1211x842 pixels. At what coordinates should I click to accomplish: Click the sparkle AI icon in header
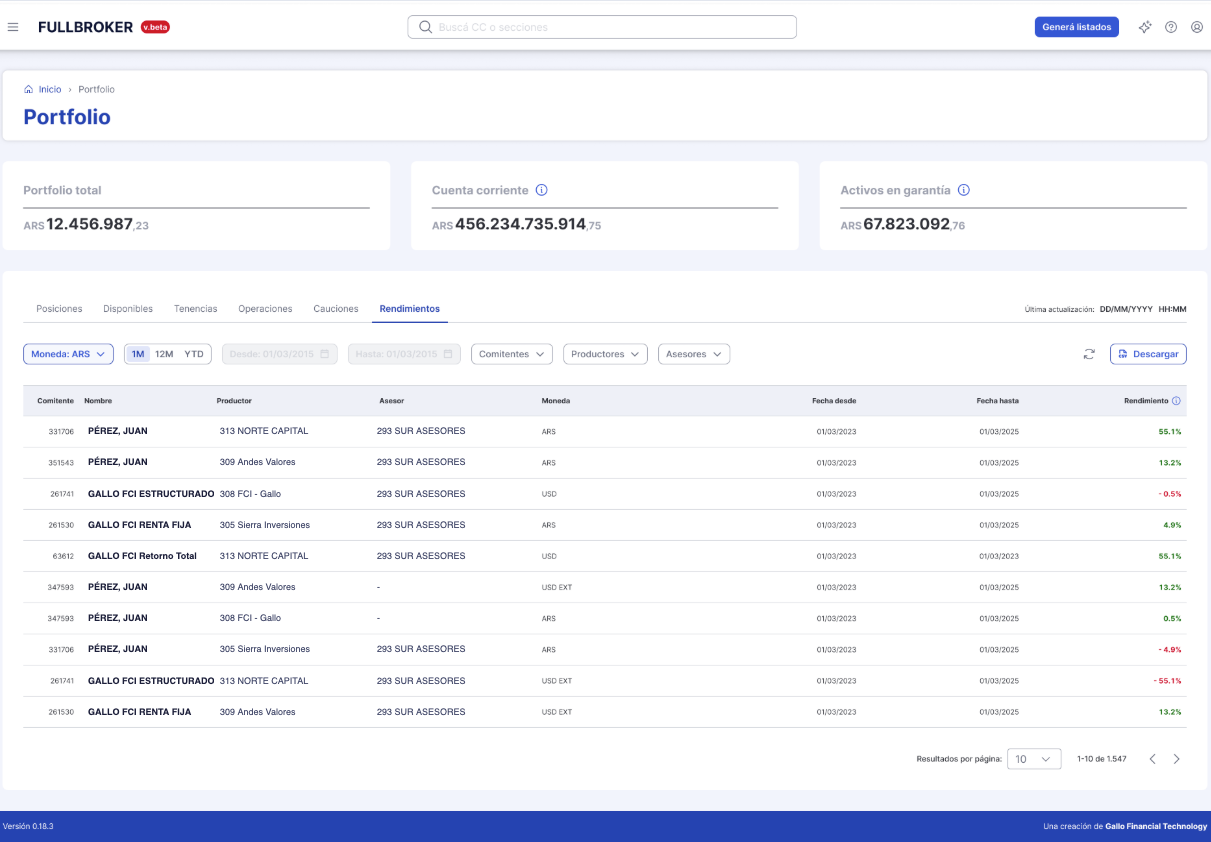pos(1145,27)
